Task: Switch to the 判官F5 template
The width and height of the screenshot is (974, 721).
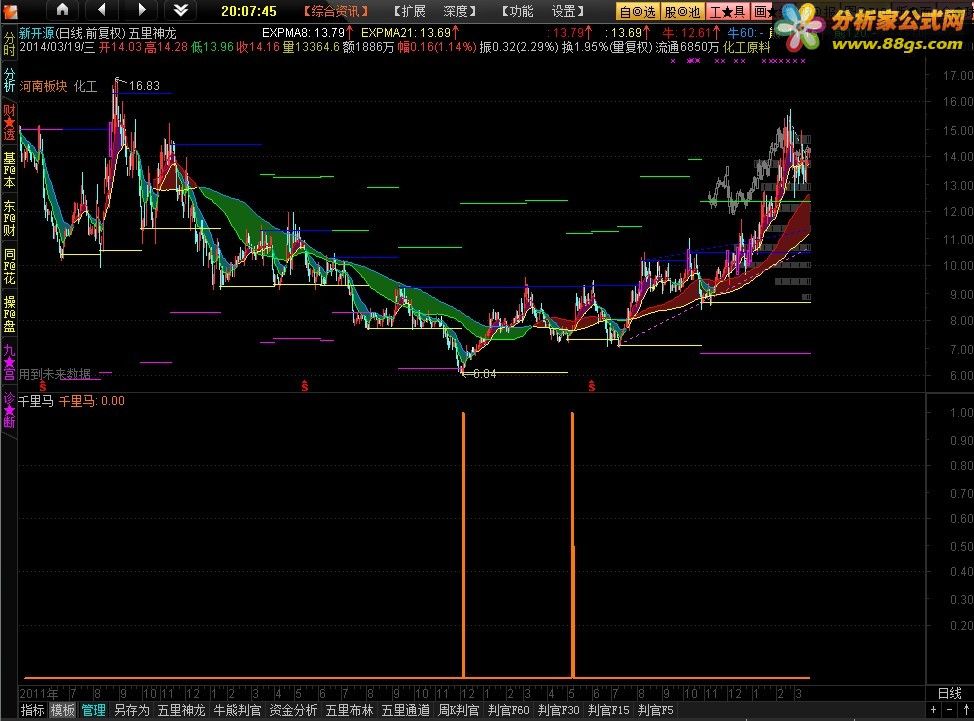Action: (655, 710)
